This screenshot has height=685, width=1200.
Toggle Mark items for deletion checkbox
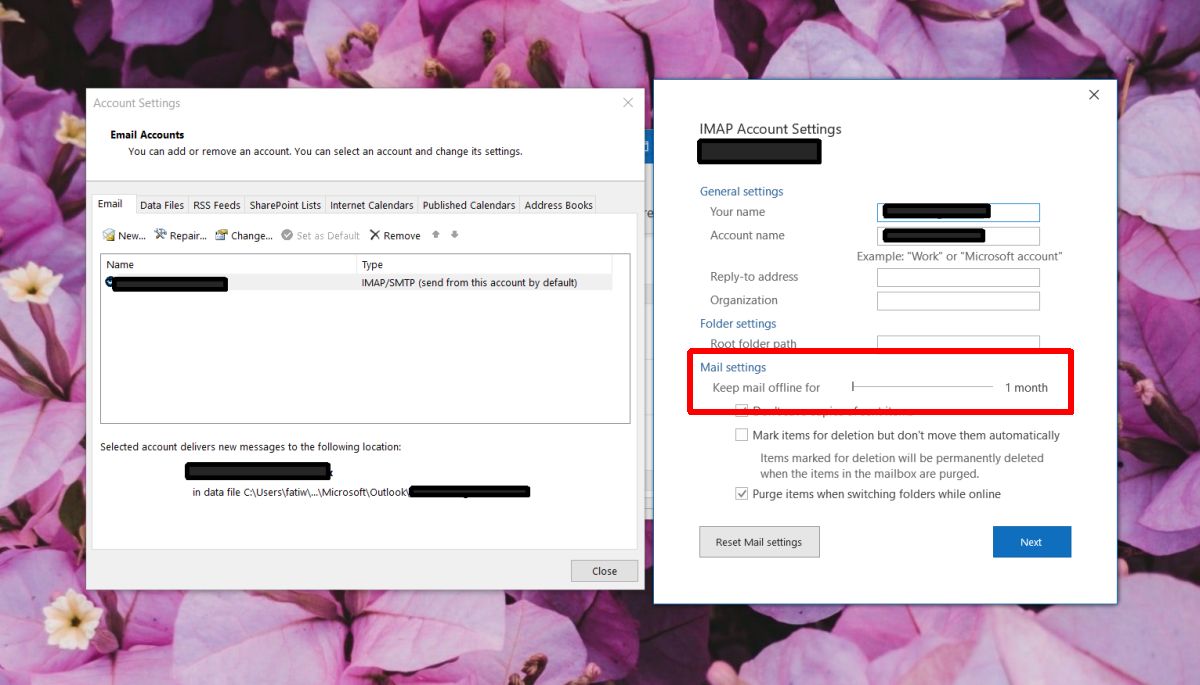(742, 435)
